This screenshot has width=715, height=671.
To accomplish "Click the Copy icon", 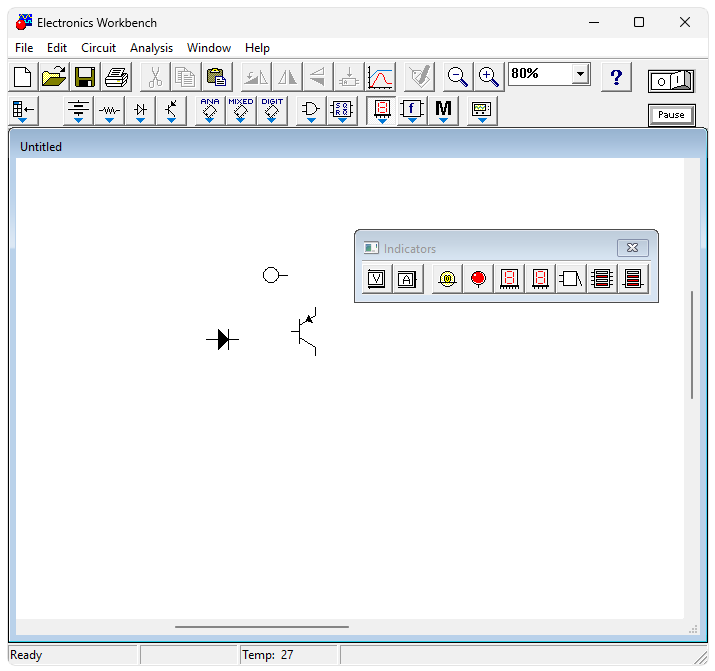I will [x=186, y=77].
